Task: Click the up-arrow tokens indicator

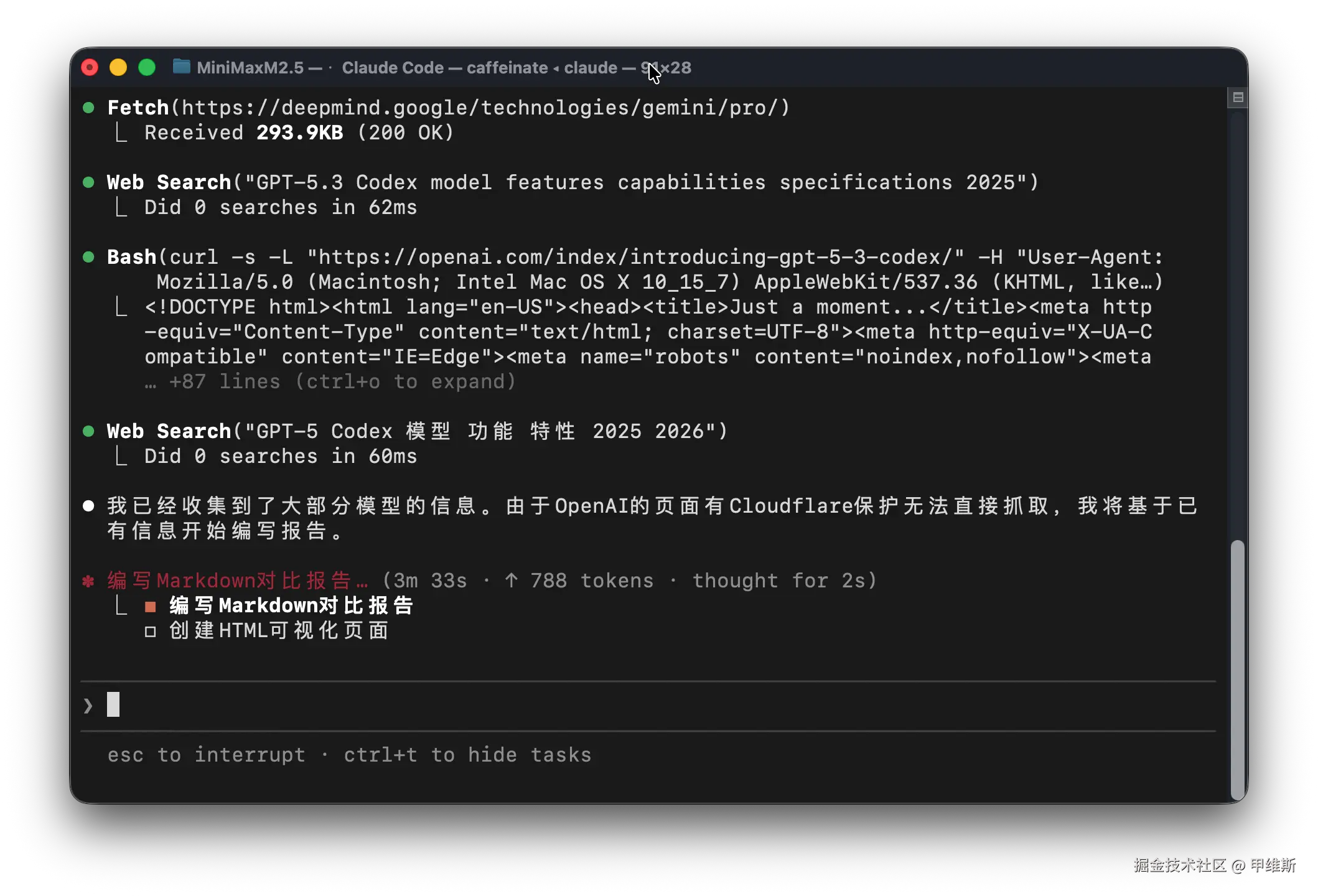Action: tap(512, 581)
